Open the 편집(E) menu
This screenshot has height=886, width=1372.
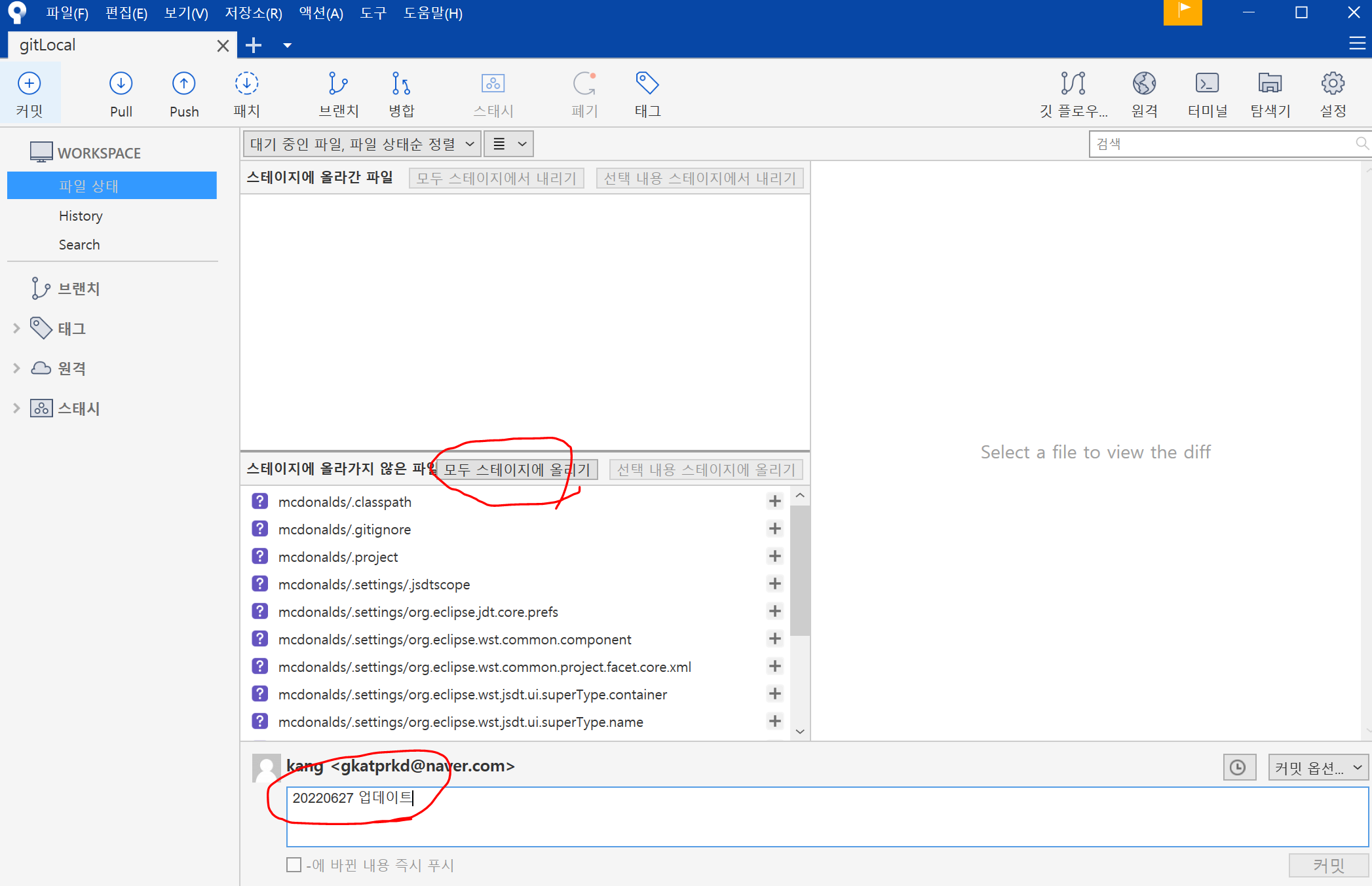[x=126, y=13]
